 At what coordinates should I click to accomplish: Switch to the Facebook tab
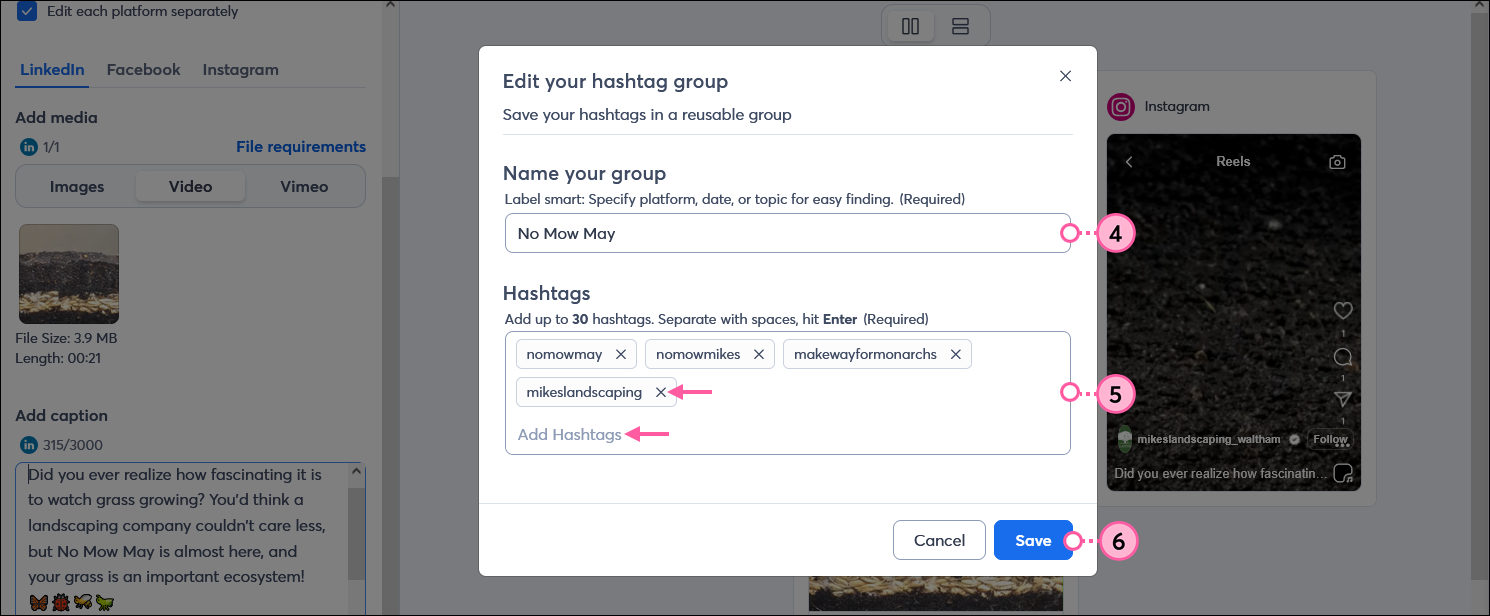[x=143, y=69]
